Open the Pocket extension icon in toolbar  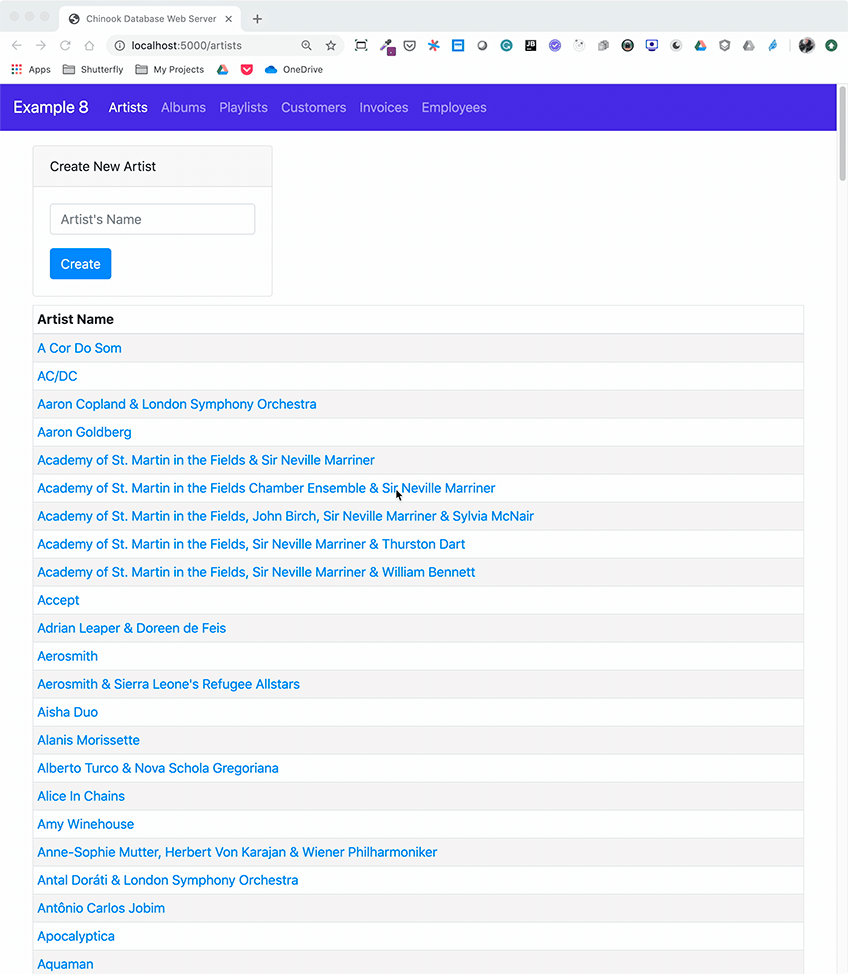(410, 46)
